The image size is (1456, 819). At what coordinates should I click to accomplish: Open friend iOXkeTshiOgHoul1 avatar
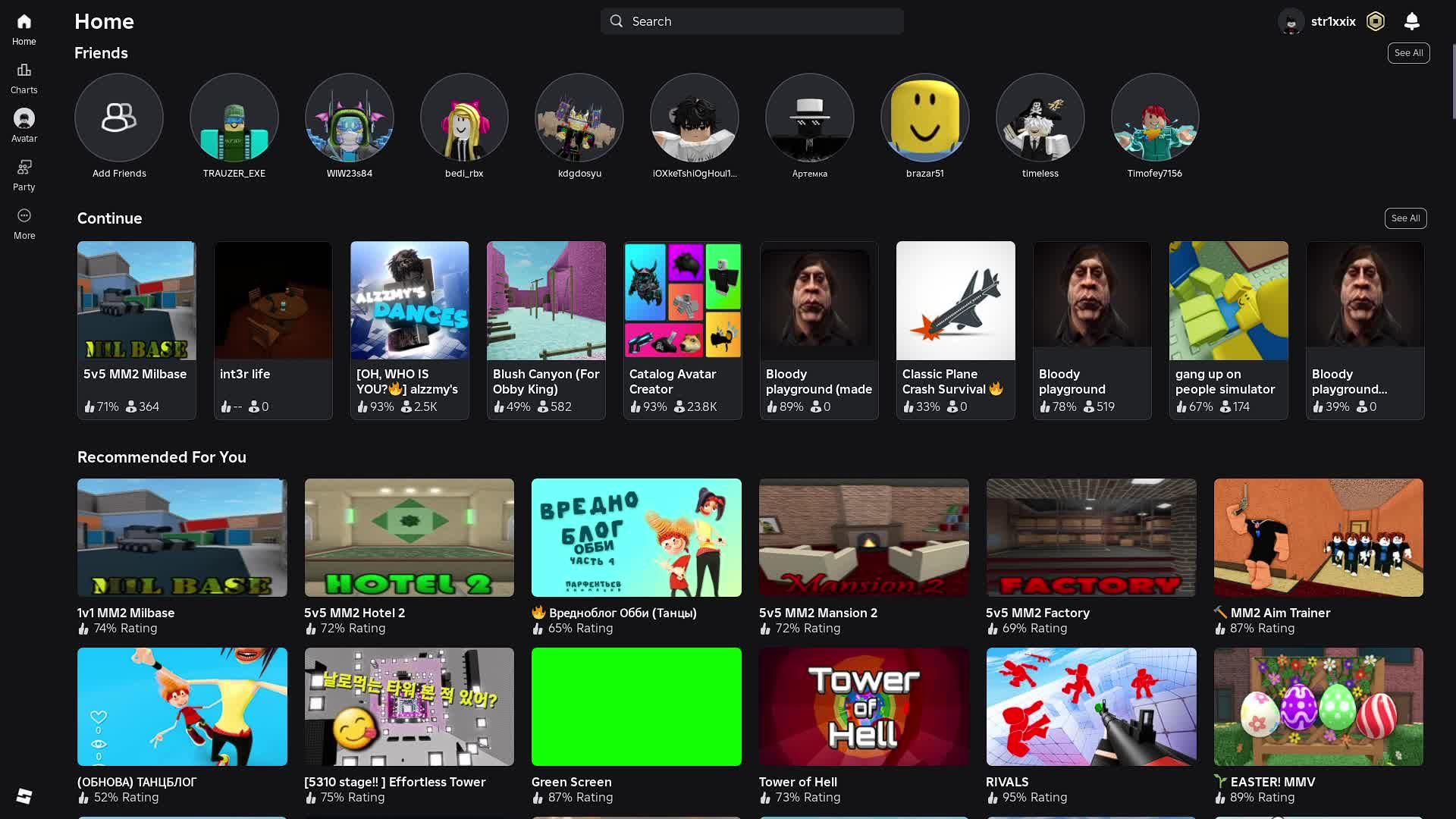(695, 118)
